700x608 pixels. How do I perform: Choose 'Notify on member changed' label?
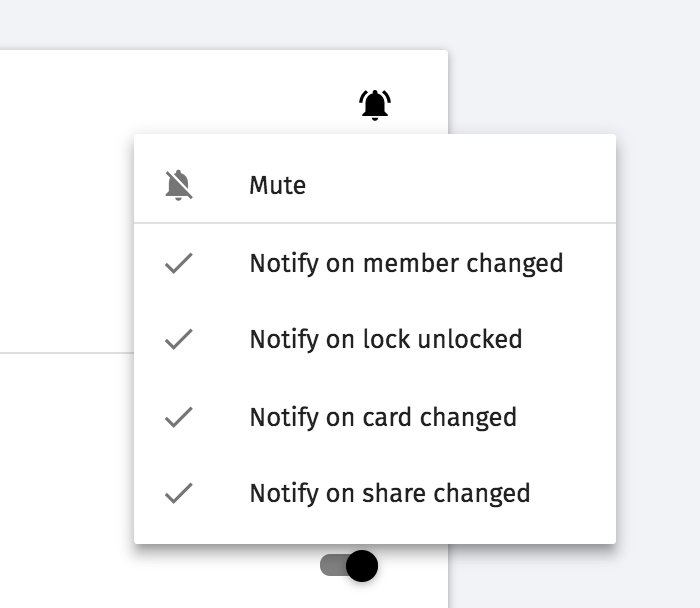(x=406, y=263)
